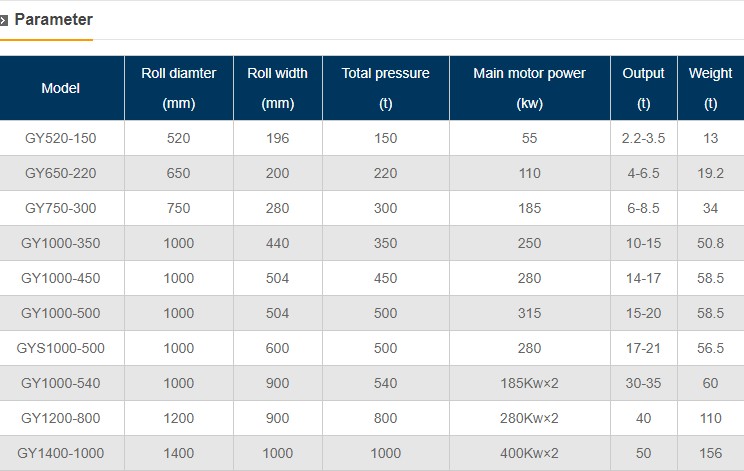Select the Parameter section heading
Viewport: 744px width, 471px height.
tap(54, 19)
